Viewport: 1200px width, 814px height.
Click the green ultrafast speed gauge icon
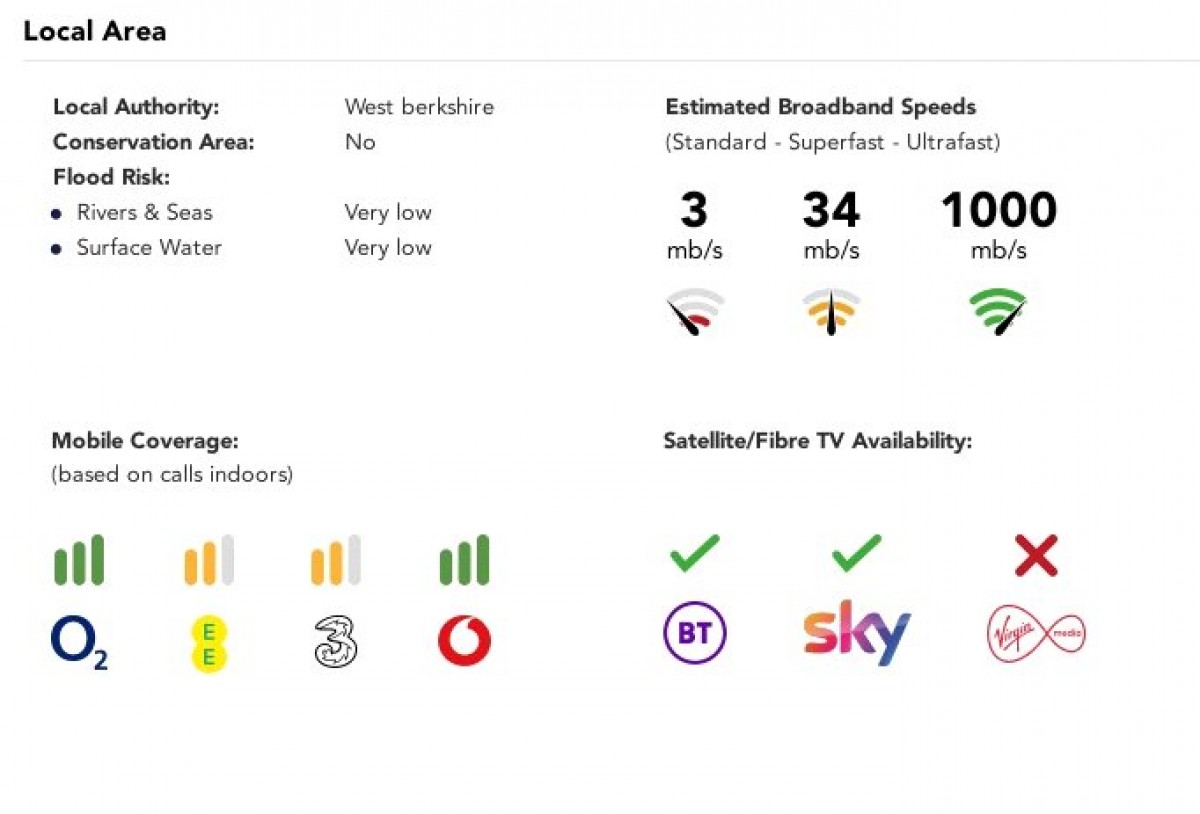998,312
